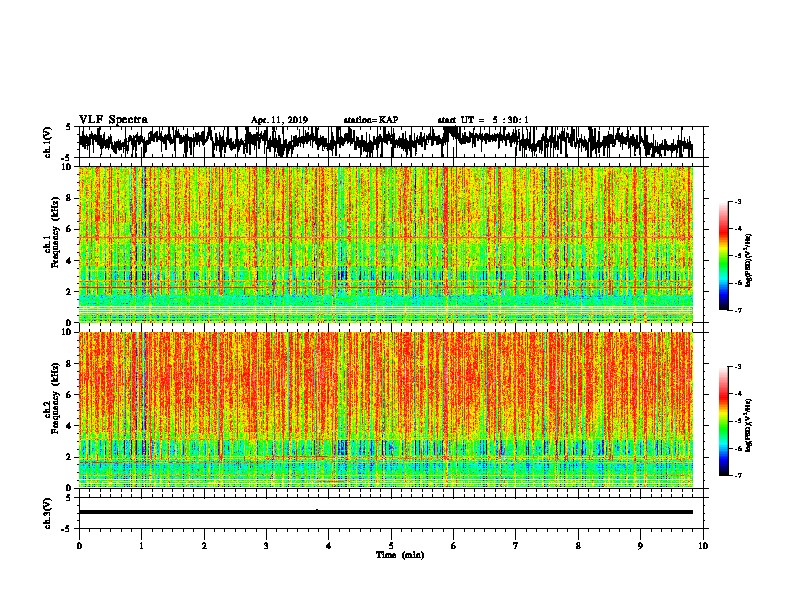Click the ch.1 spectrogram color scale bar
Viewport: 792px width, 612px height.
click(x=723, y=256)
